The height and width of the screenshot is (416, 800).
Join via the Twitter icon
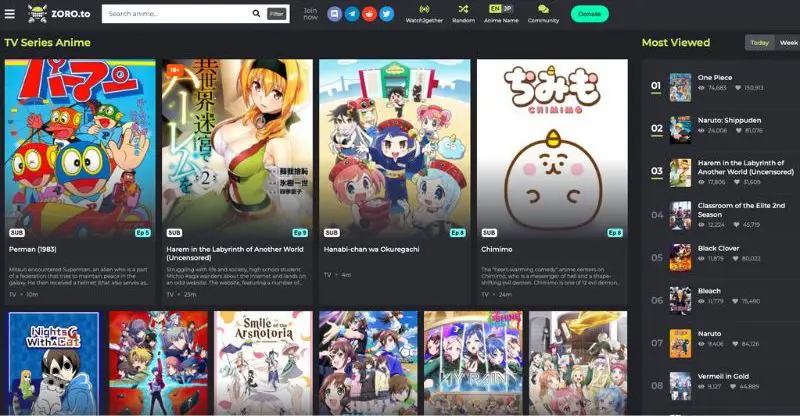[x=387, y=14]
